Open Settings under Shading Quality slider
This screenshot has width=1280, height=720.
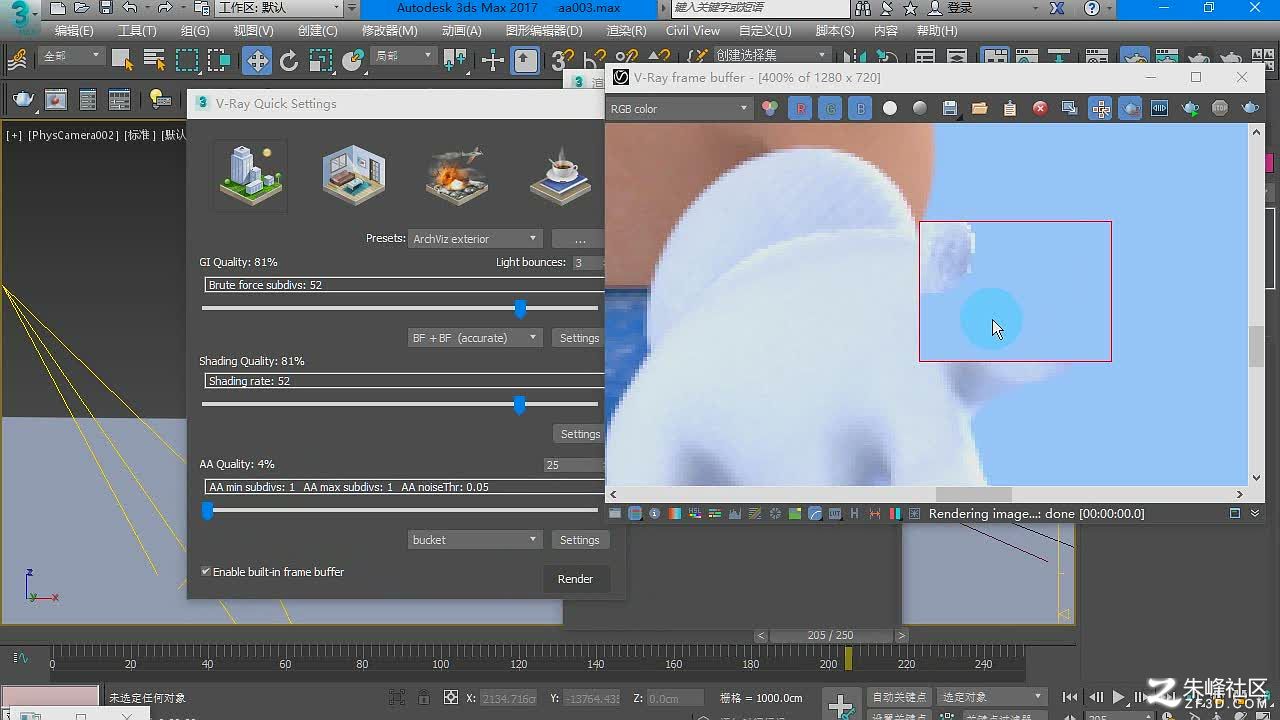580,434
